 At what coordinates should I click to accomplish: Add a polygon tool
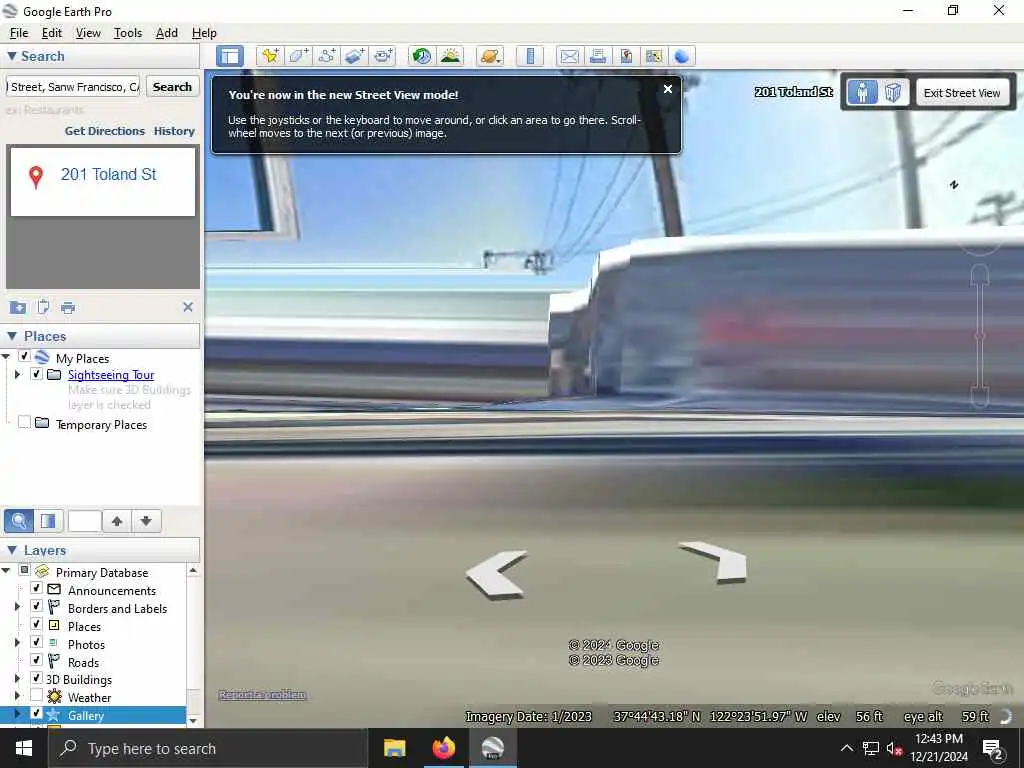coord(298,56)
